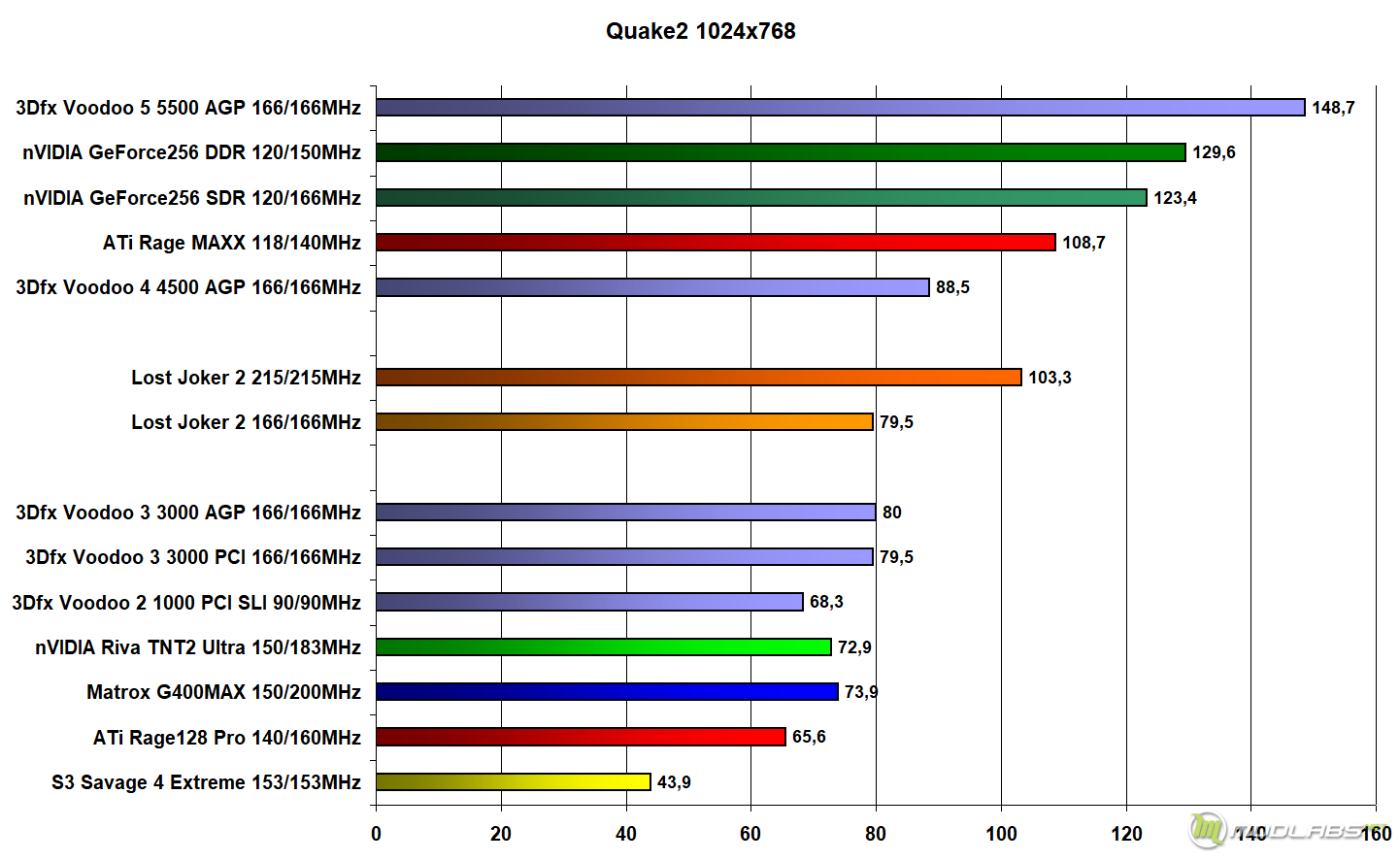Click the value '43,9'

pyautogui.click(x=674, y=782)
